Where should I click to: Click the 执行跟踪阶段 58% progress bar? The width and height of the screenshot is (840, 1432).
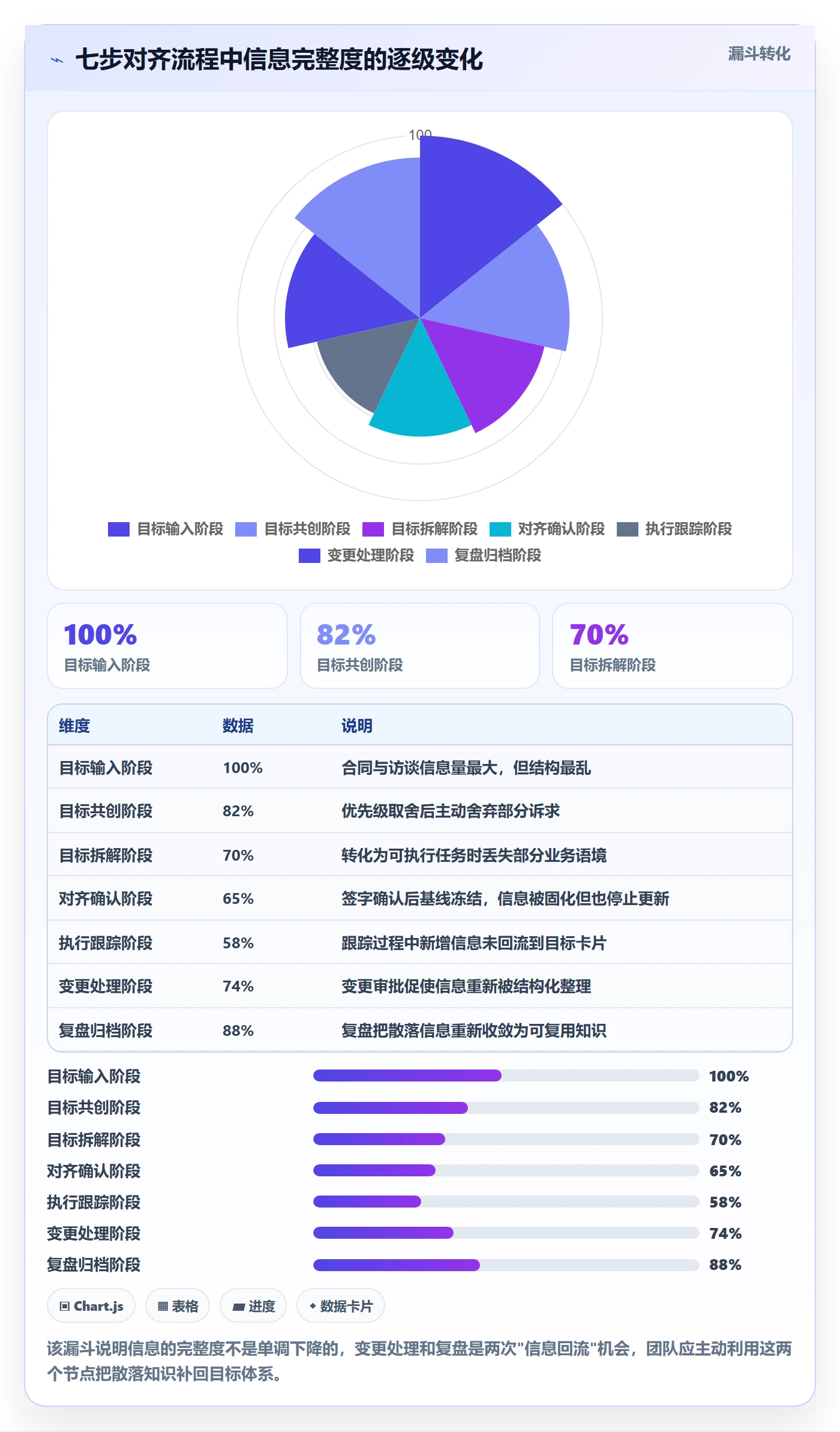click(x=506, y=1202)
